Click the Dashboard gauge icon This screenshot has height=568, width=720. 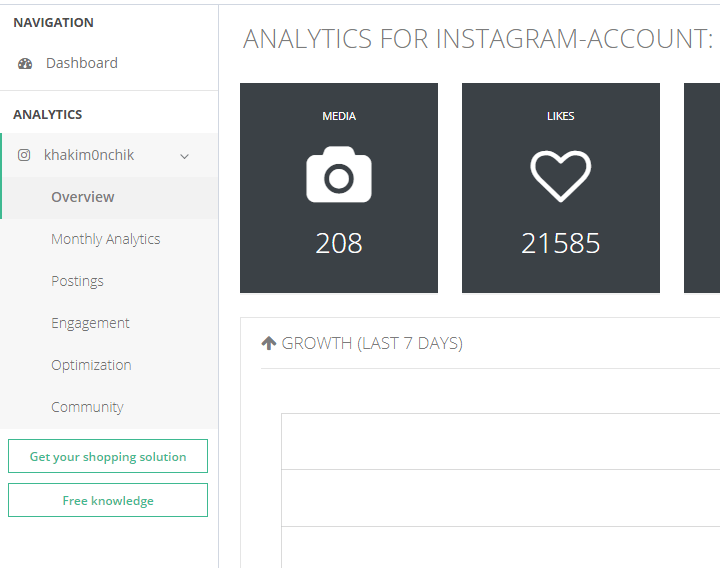(x=25, y=63)
